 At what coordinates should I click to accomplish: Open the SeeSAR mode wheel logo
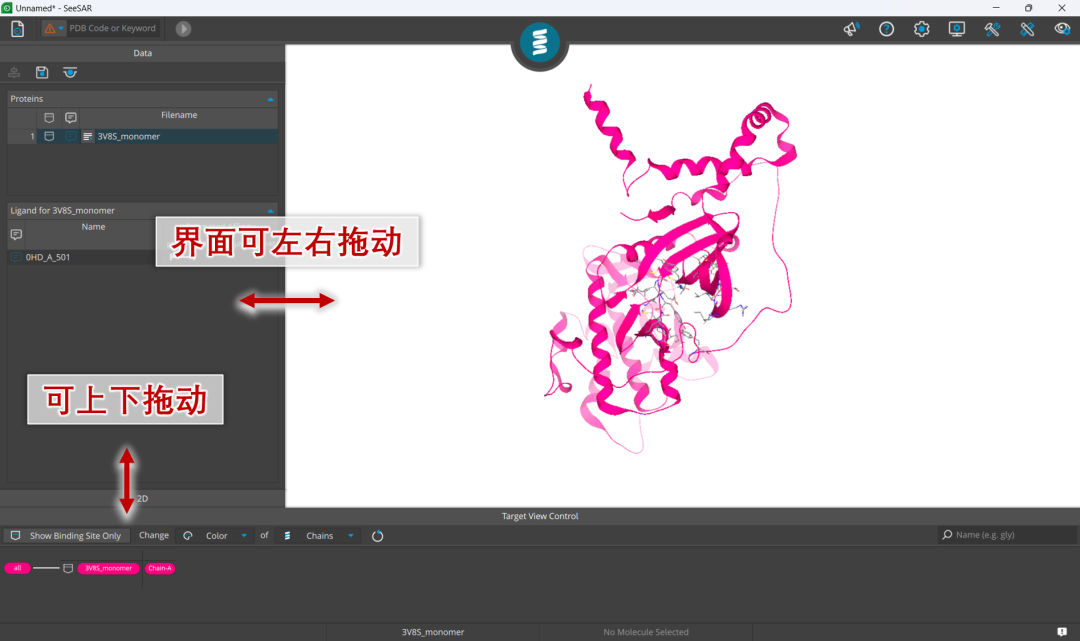click(539, 42)
